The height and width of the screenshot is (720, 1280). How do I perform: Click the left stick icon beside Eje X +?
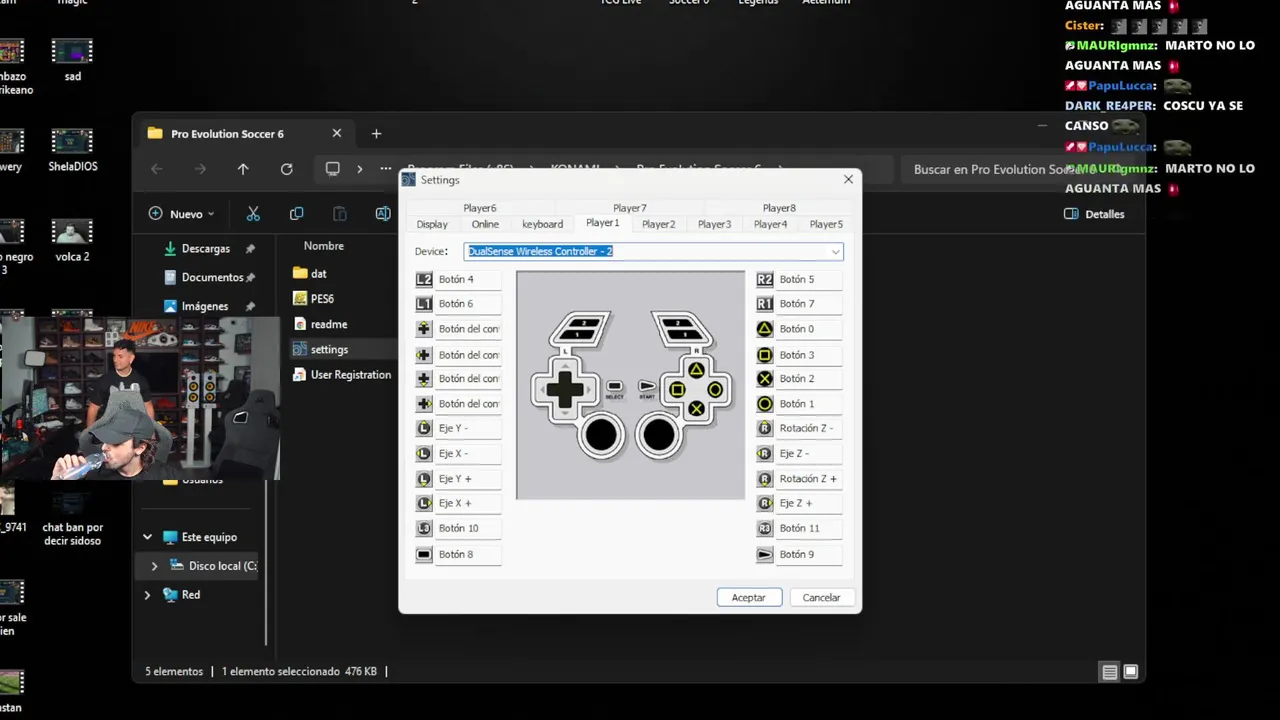click(424, 503)
